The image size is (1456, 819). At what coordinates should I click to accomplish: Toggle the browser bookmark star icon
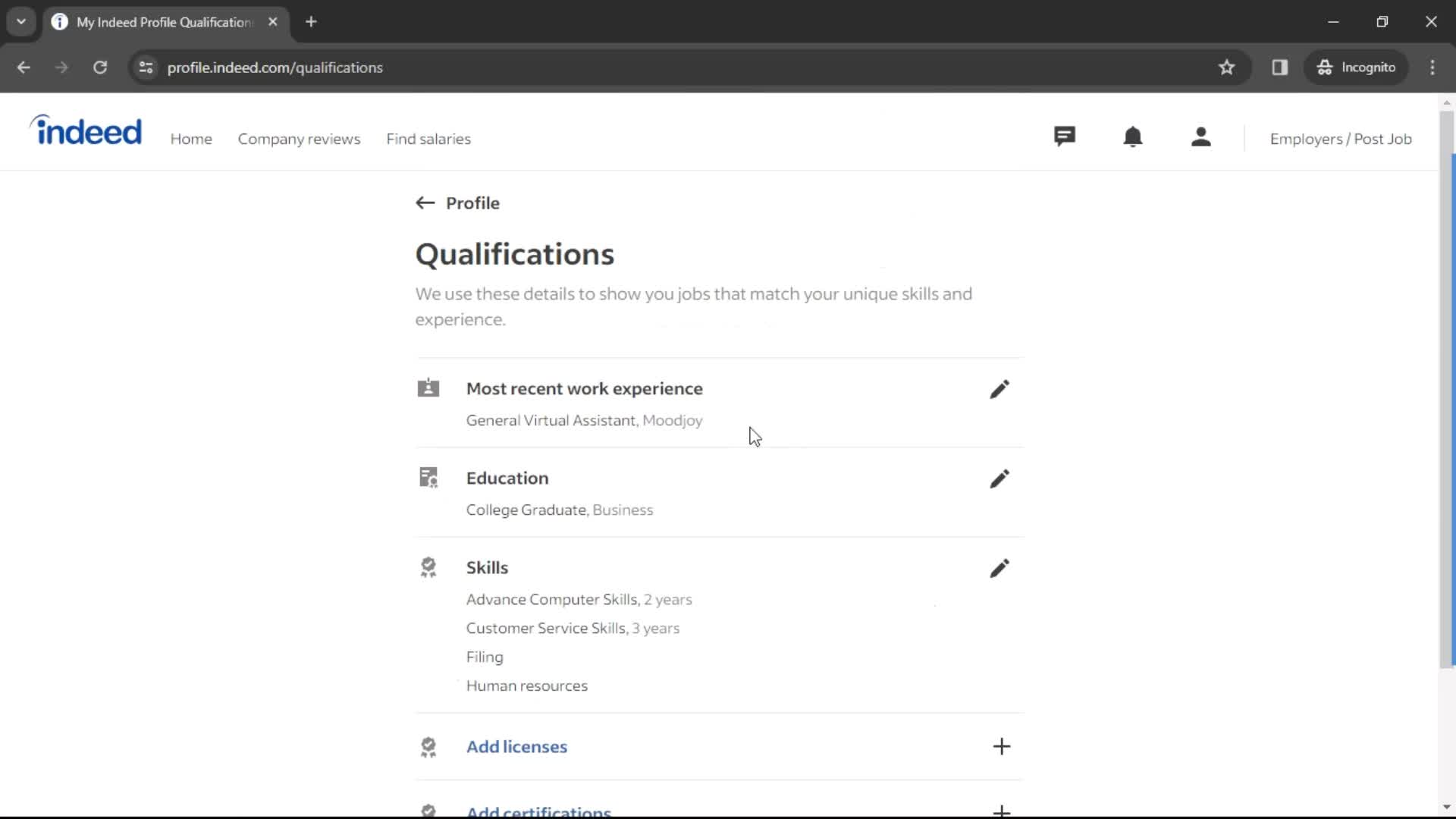(1226, 67)
